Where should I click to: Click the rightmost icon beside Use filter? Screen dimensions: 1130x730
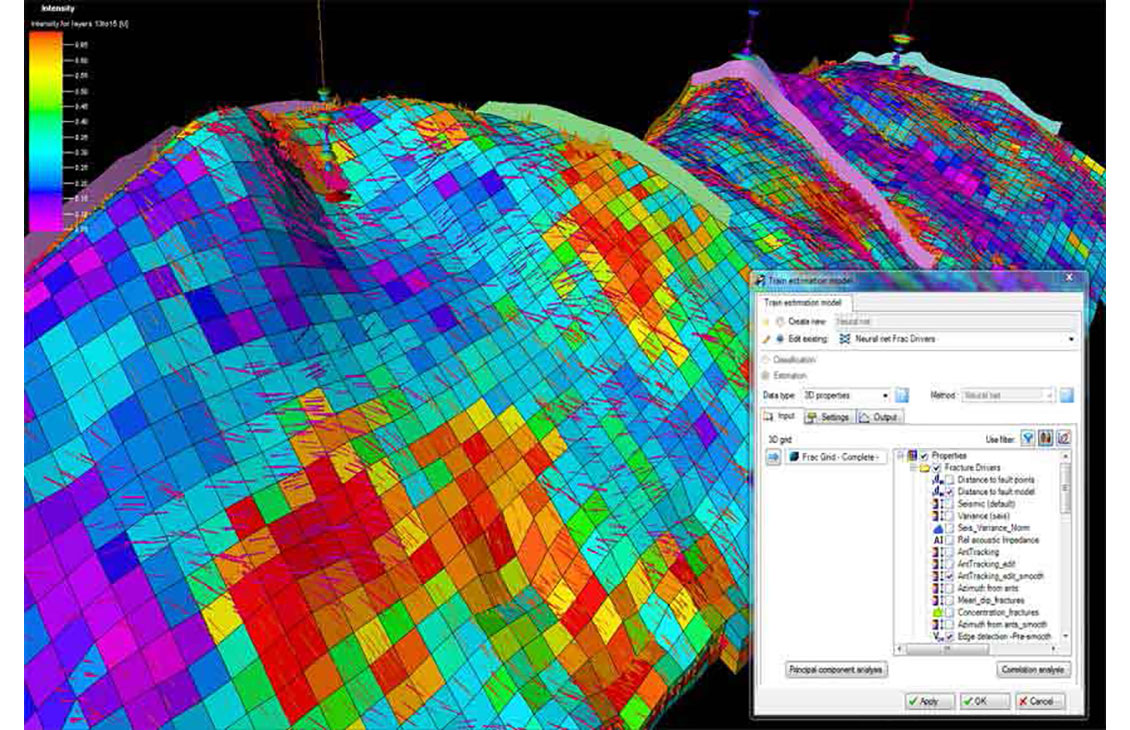1063,438
